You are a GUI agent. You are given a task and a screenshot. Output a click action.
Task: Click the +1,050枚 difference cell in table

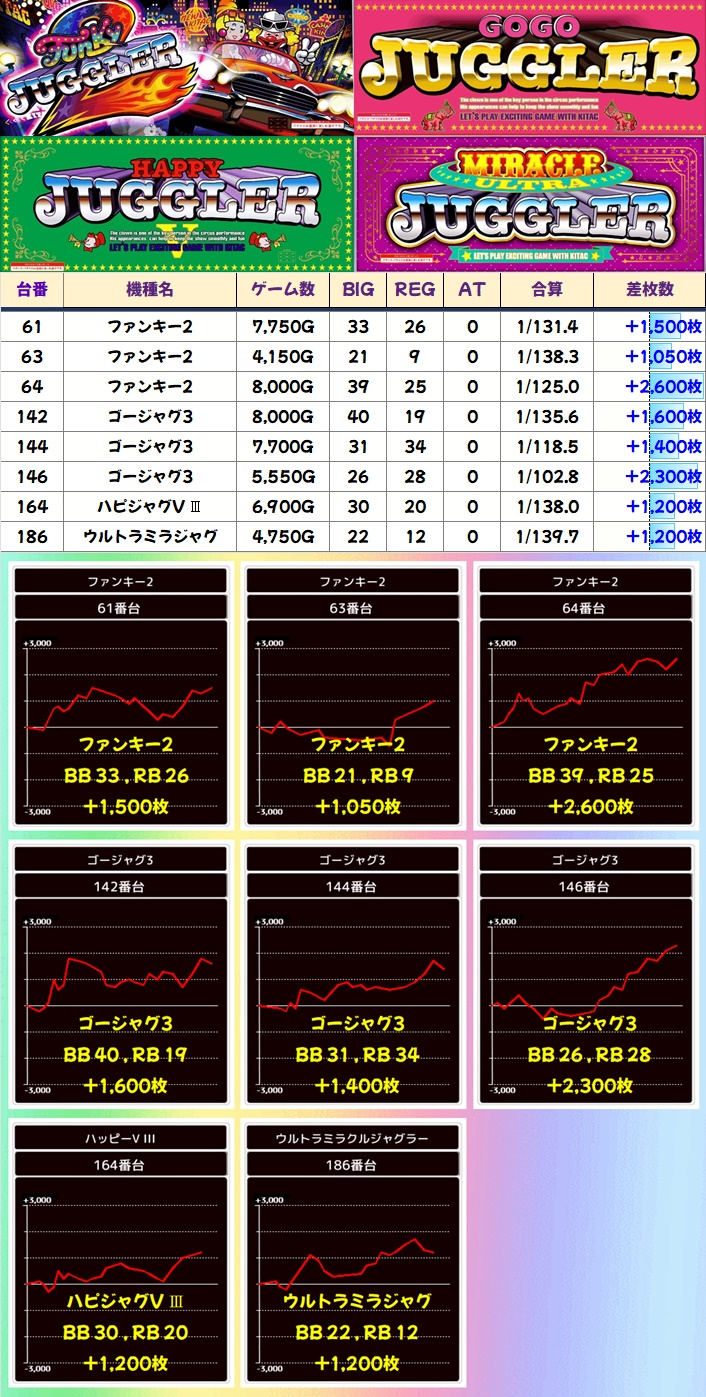[650, 356]
